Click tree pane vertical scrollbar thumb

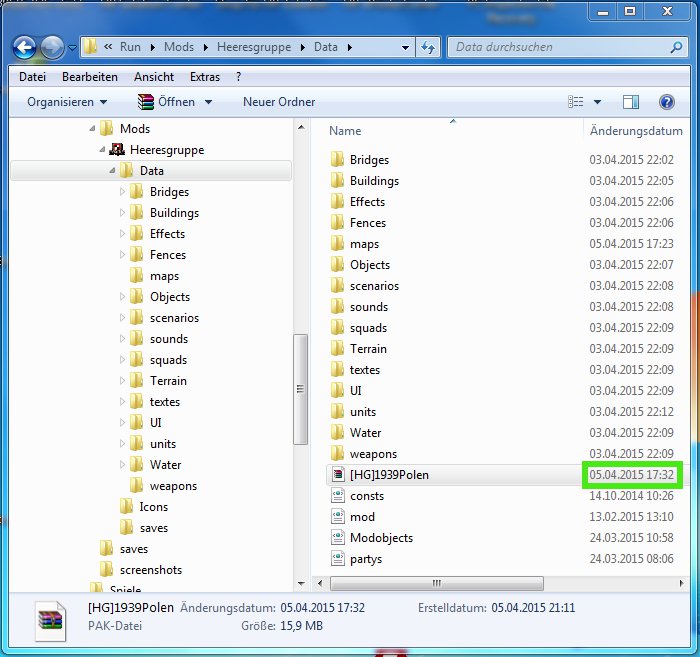(x=300, y=389)
